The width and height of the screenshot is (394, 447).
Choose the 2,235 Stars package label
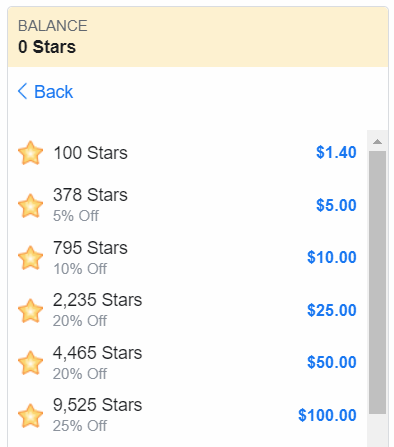coord(97,300)
